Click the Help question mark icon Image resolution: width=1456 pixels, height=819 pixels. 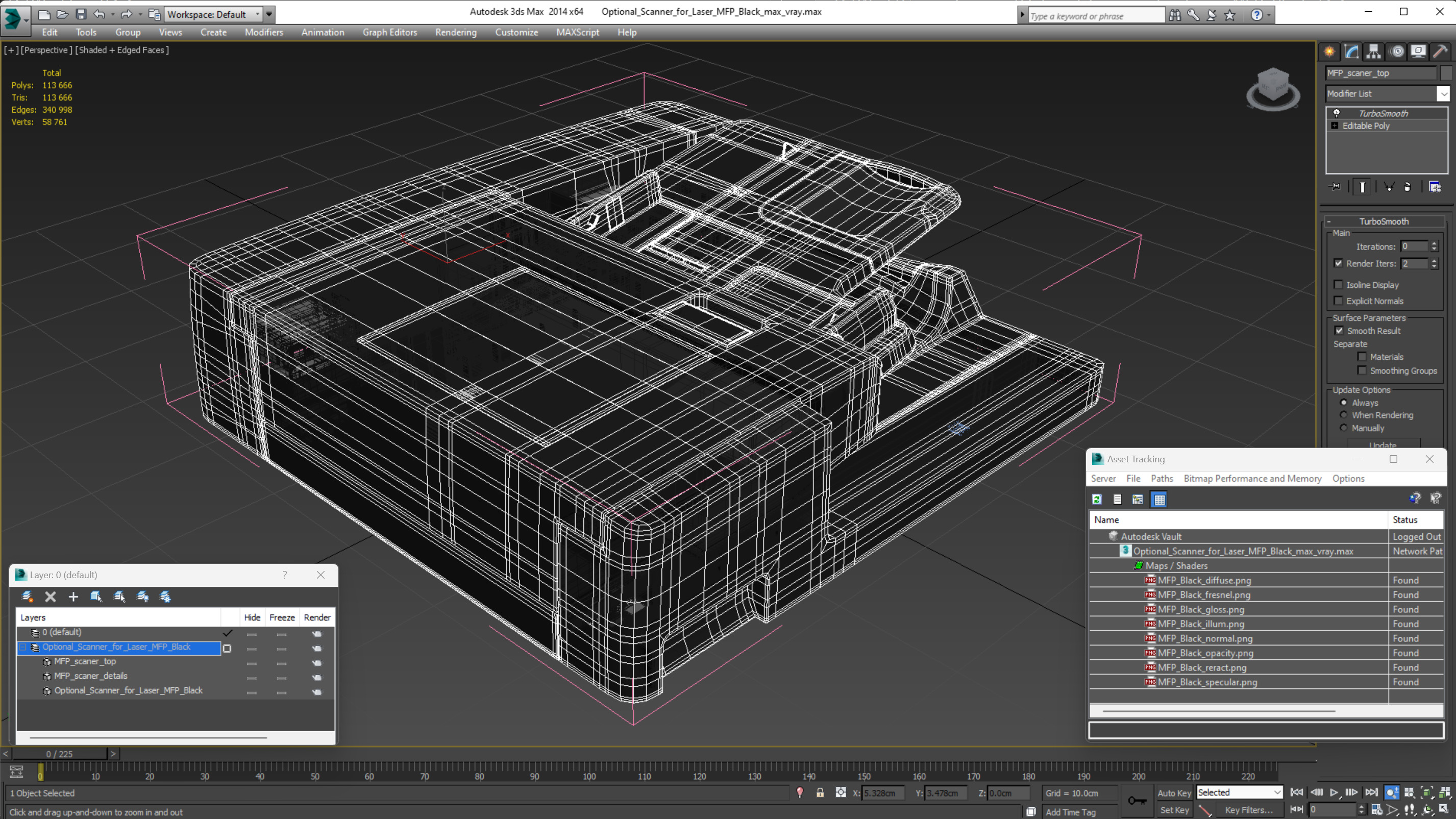pos(1256,15)
